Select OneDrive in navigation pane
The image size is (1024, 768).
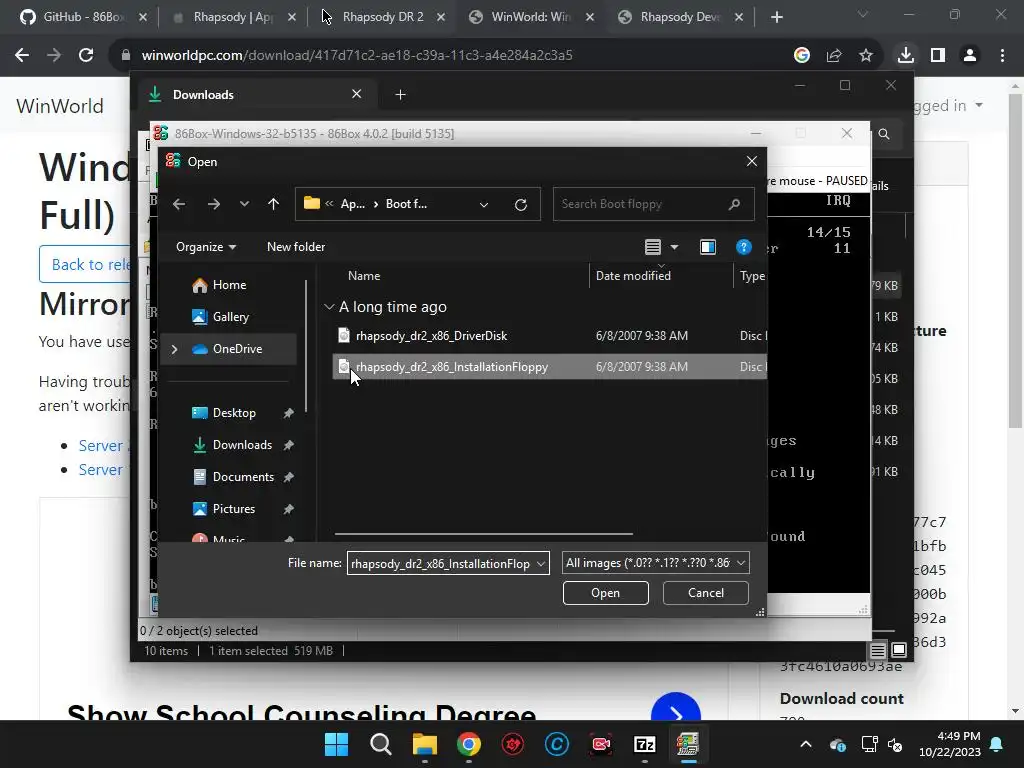pos(227,349)
